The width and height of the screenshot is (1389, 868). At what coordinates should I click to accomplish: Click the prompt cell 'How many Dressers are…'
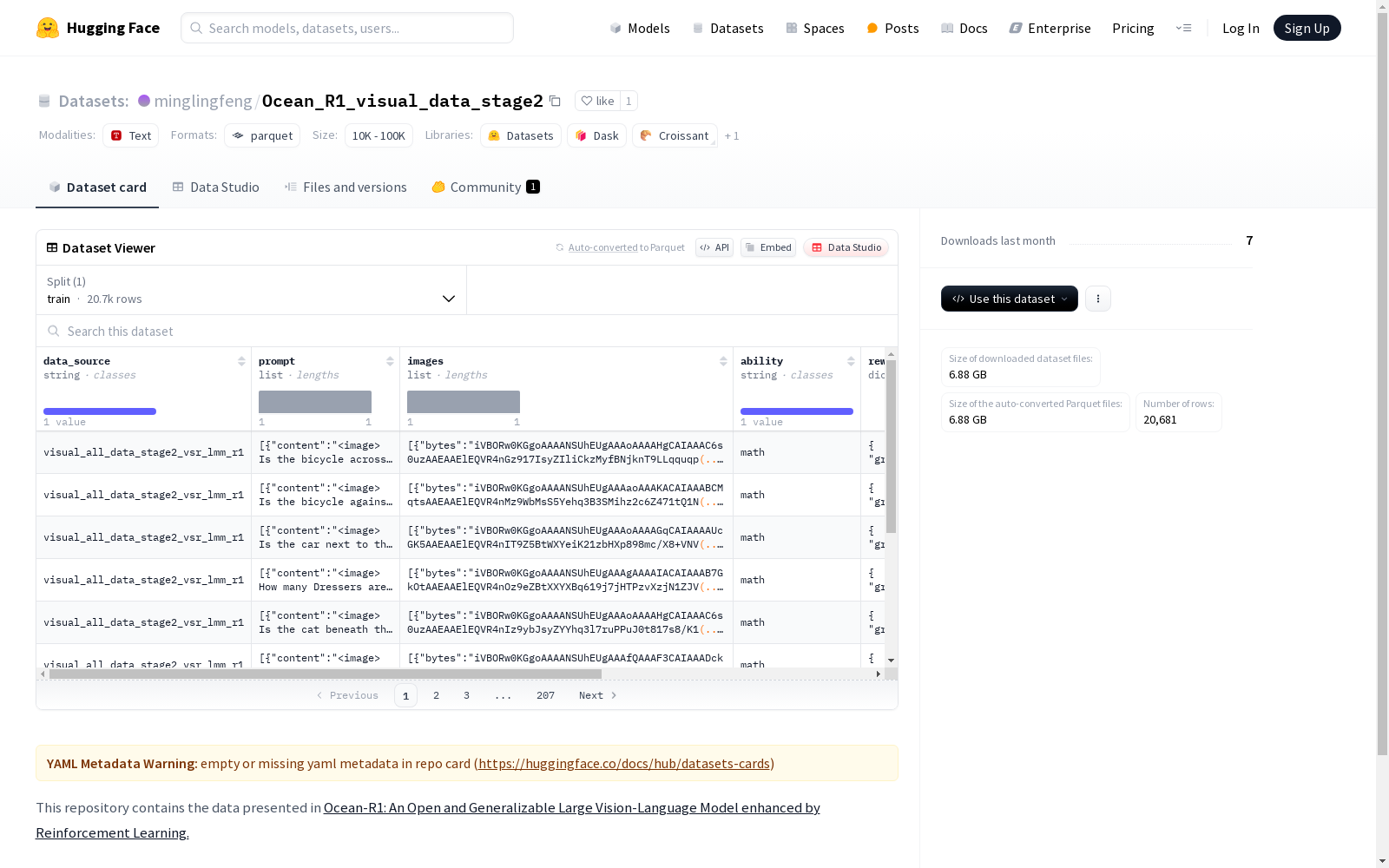coord(326,580)
